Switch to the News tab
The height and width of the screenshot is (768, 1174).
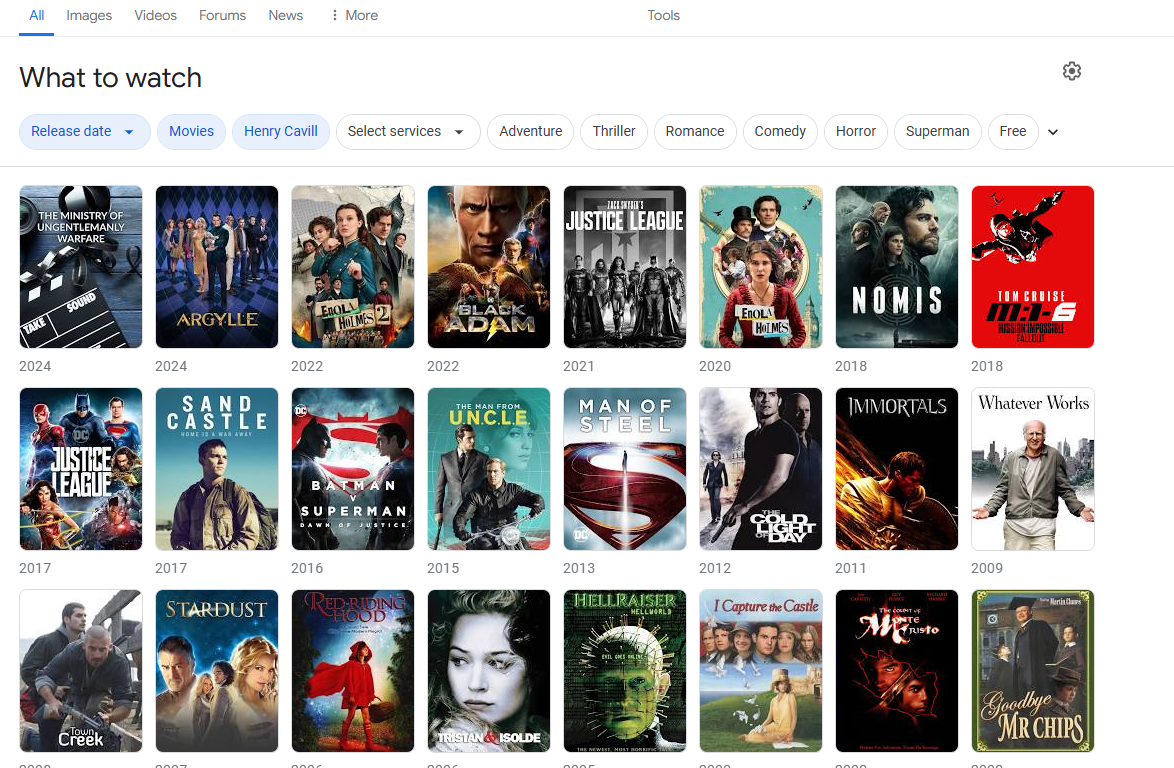[x=286, y=16]
